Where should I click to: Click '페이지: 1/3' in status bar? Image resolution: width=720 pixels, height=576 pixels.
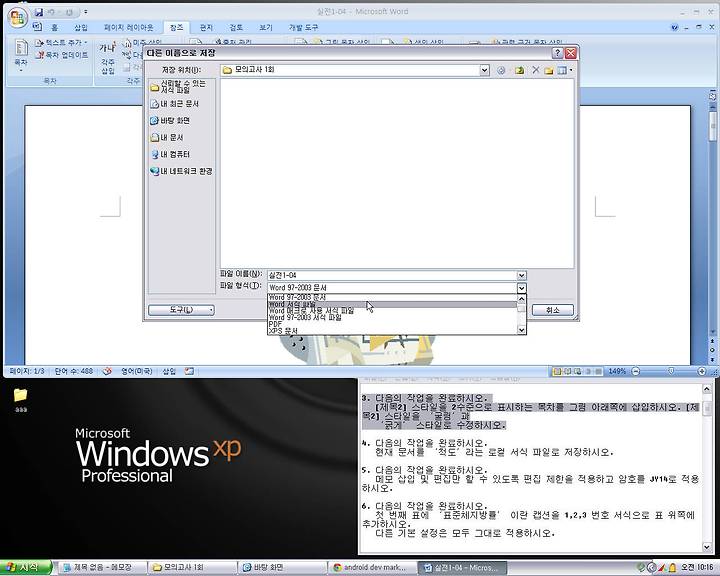(27, 371)
